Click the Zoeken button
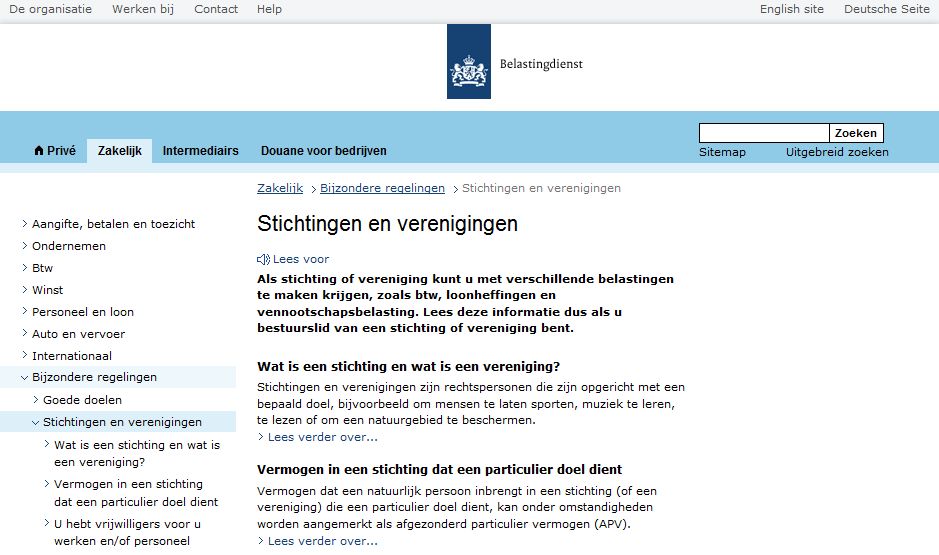Screen dimensions: 939x555 (856, 133)
